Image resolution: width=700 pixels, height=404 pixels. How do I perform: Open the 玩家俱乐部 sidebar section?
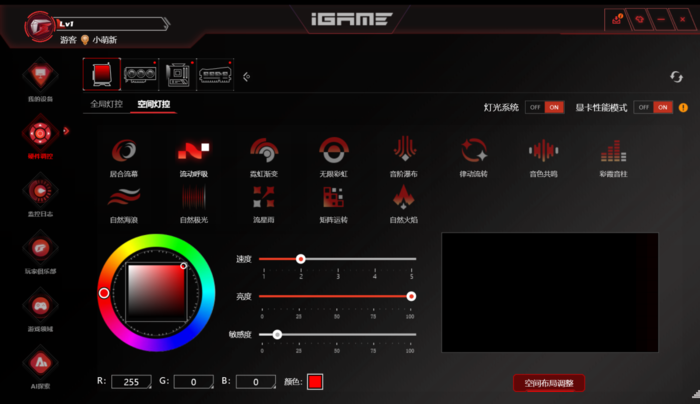[x=40, y=252]
